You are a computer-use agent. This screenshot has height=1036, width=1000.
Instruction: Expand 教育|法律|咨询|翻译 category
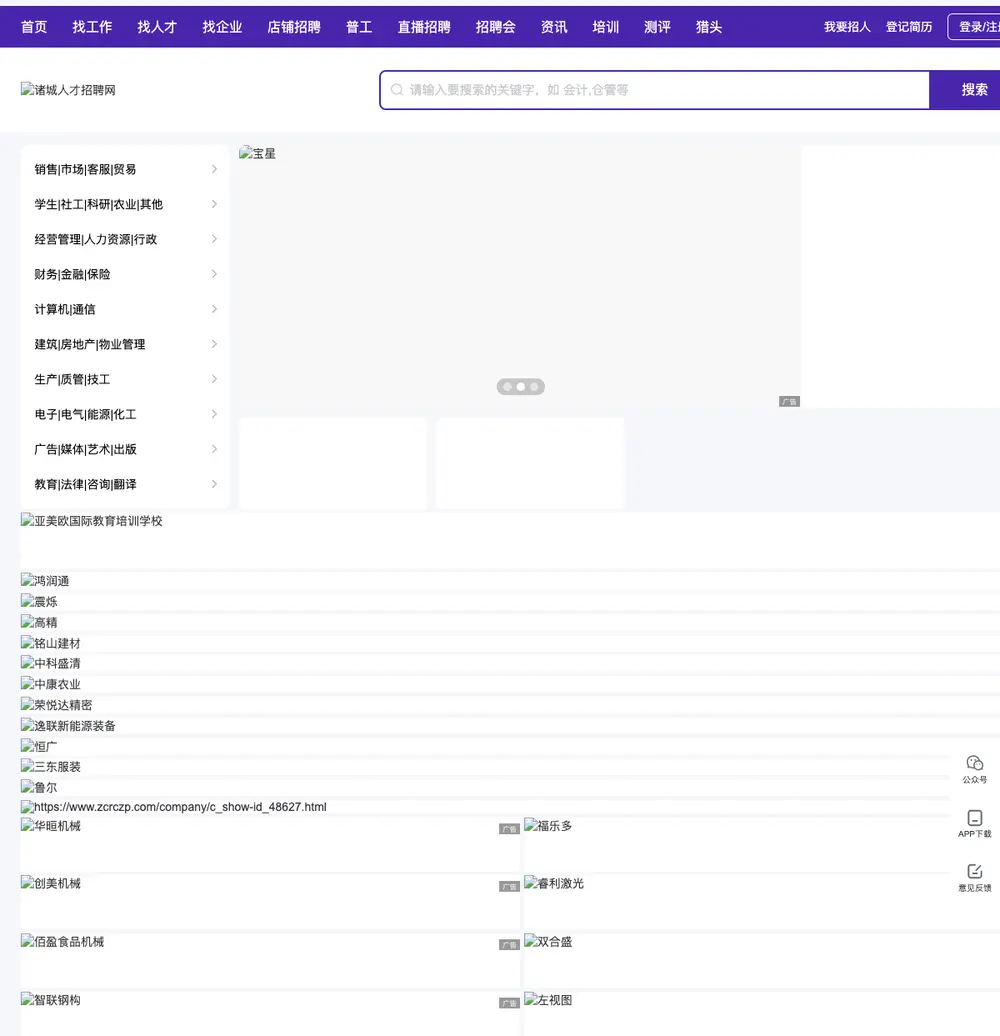pyautogui.click(x=125, y=484)
